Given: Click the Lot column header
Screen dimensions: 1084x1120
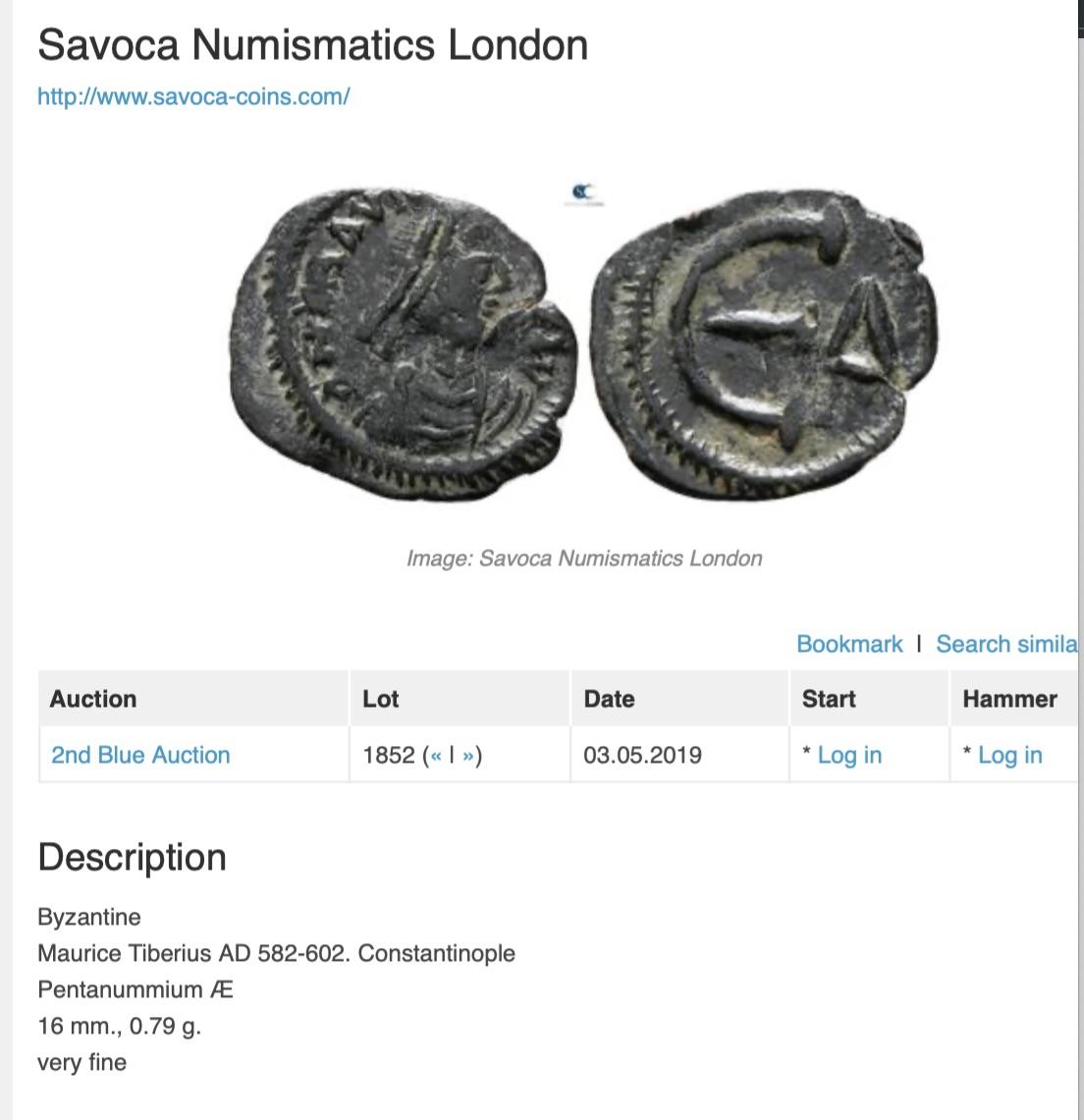Looking at the screenshot, I should pos(381,699).
